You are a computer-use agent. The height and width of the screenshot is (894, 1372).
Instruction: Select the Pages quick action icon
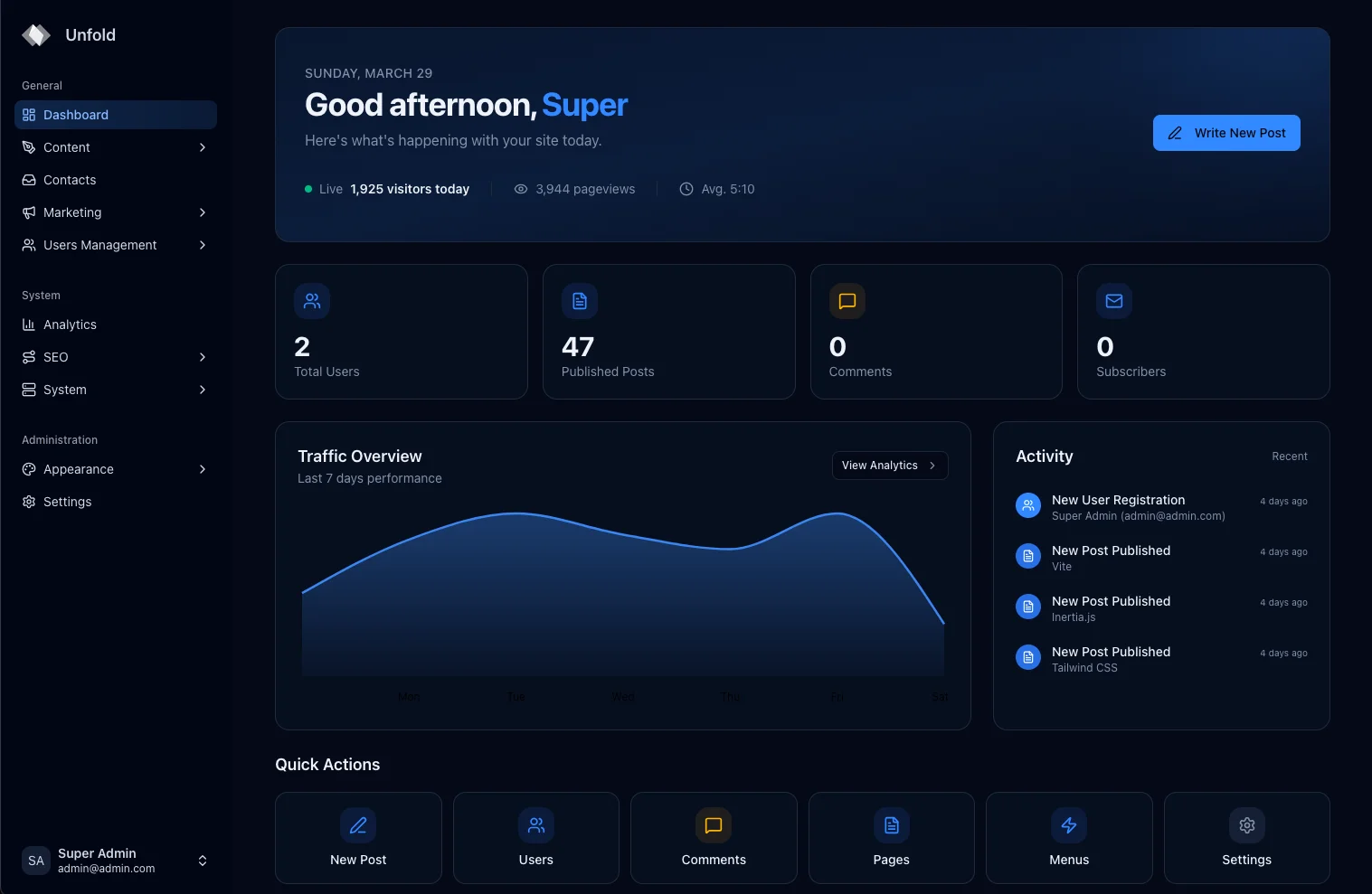[x=891, y=825]
